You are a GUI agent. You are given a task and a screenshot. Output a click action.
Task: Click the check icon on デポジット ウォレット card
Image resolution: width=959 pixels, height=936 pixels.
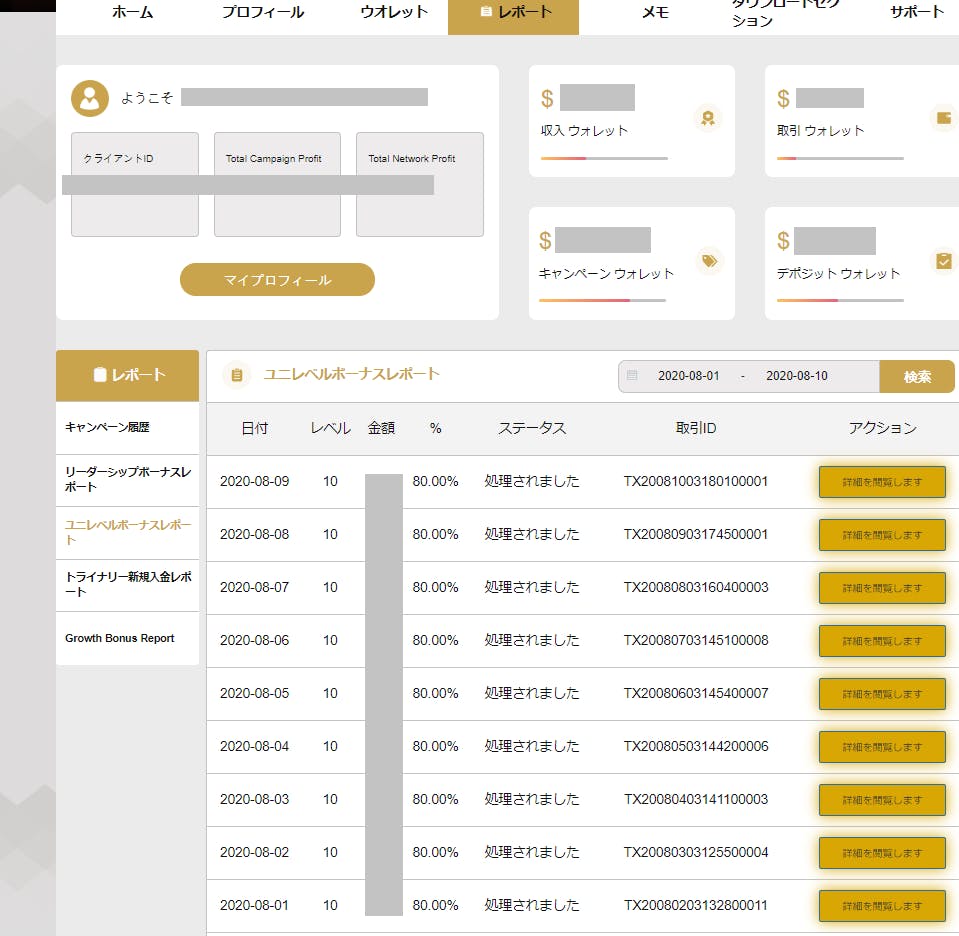[943, 261]
